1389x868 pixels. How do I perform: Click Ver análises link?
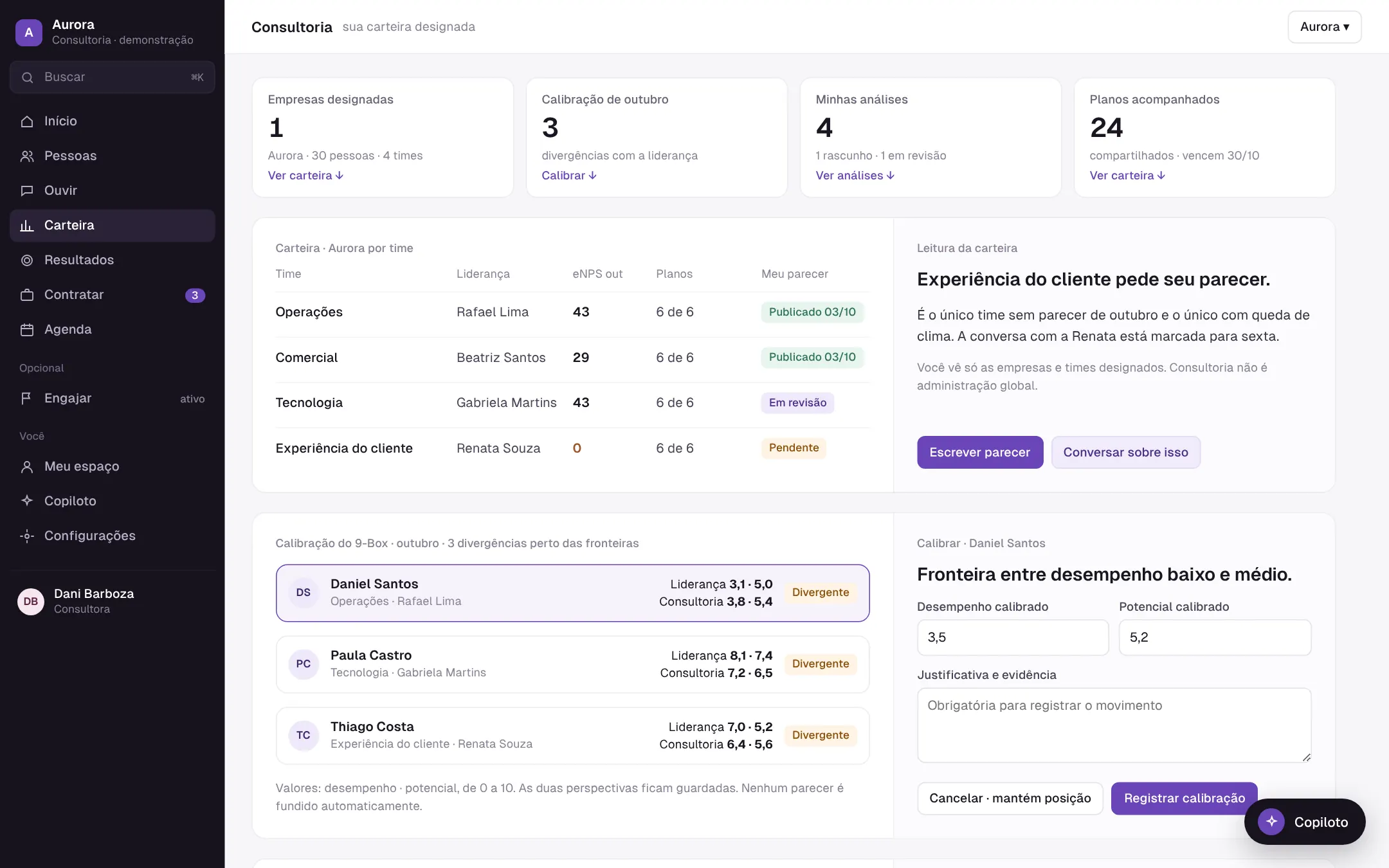click(x=855, y=176)
